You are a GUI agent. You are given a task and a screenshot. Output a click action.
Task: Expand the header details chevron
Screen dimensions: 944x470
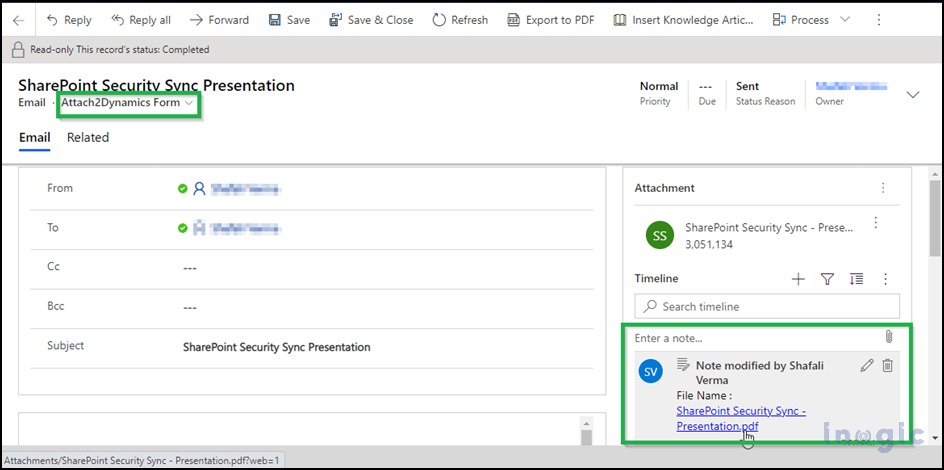click(912, 94)
